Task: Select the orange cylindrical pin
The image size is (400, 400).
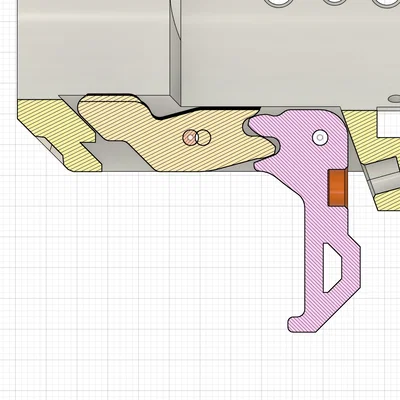Action: (338, 187)
